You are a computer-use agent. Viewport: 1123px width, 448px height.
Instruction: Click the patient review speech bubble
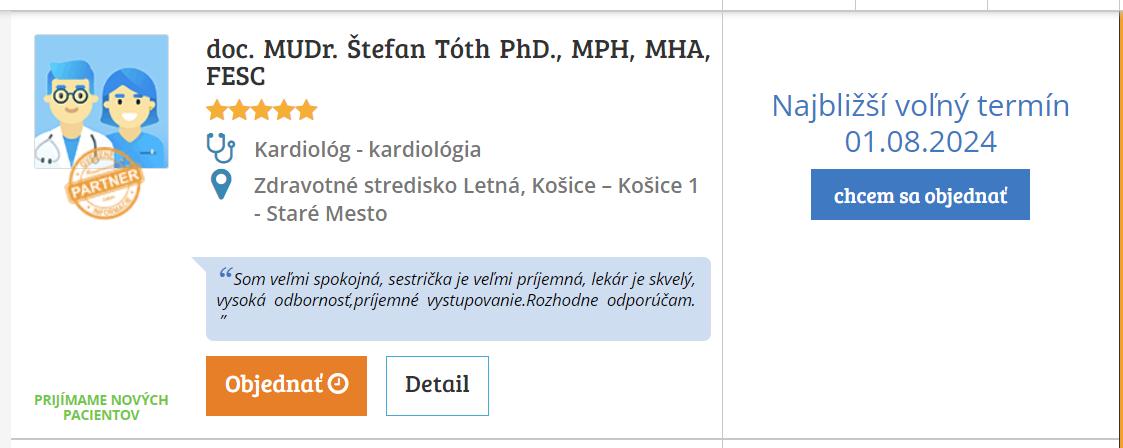click(458, 298)
